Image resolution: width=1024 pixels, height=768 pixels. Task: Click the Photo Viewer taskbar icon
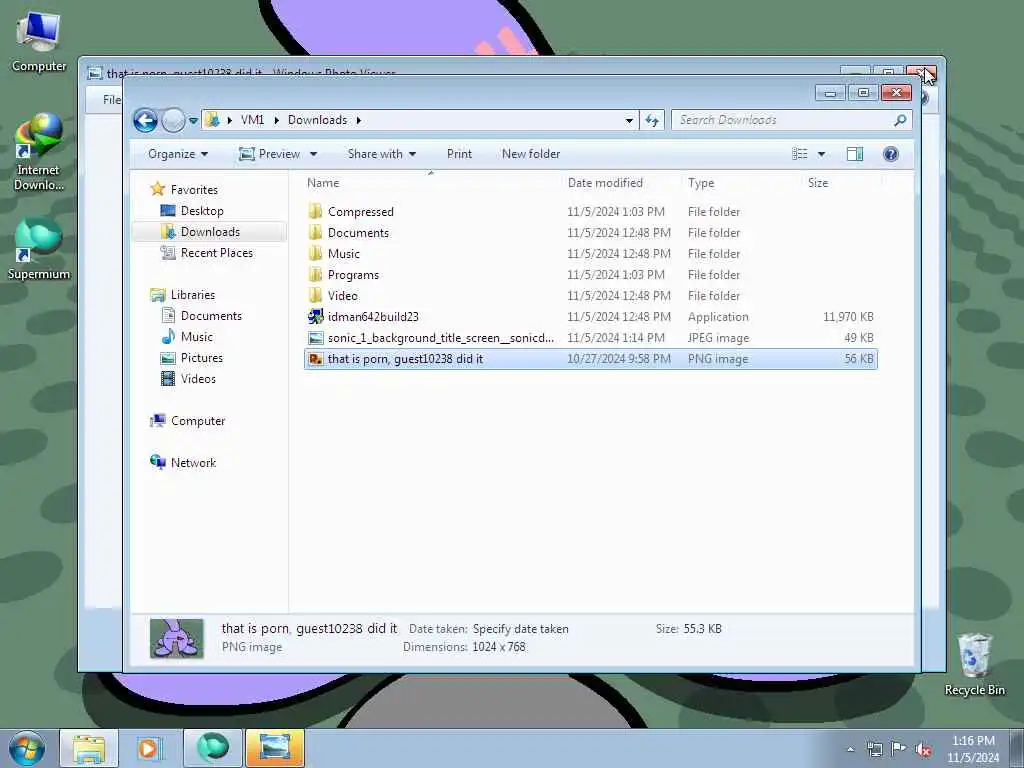coord(274,748)
